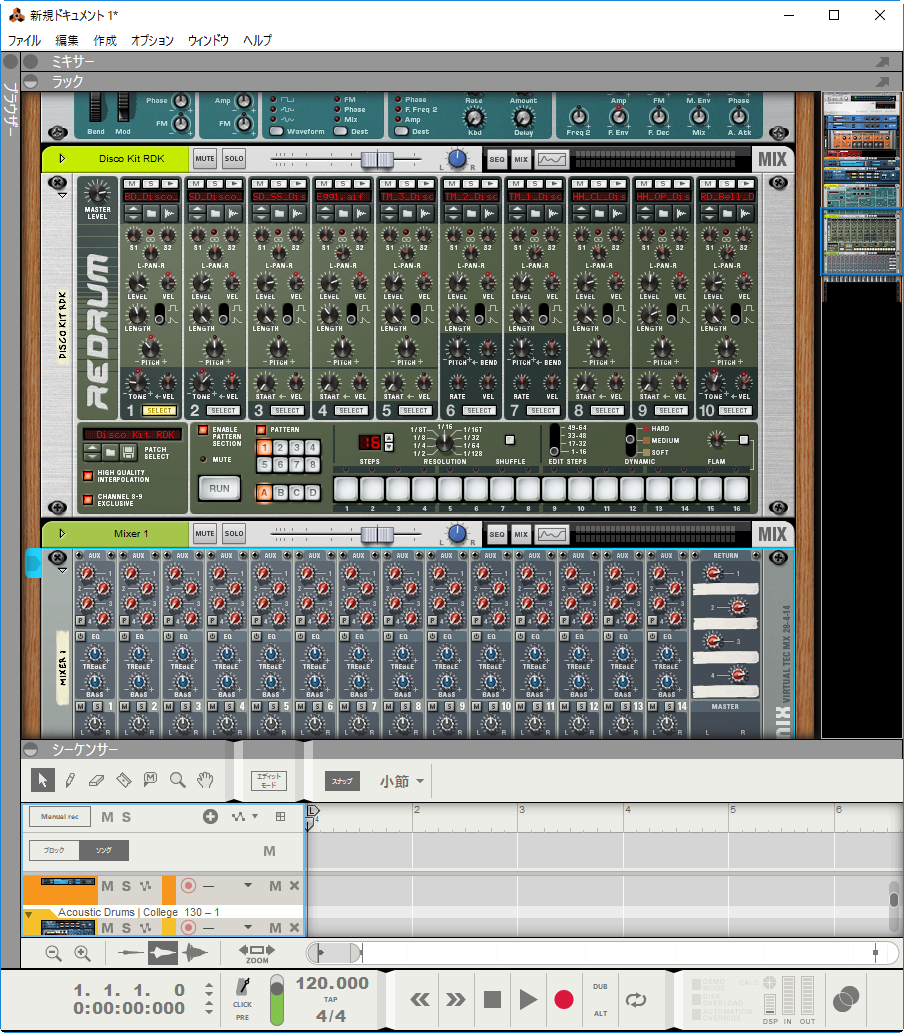Select the magnifying glass zoom tool
This screenshot has width=904, height=1033.
[177, 781]
